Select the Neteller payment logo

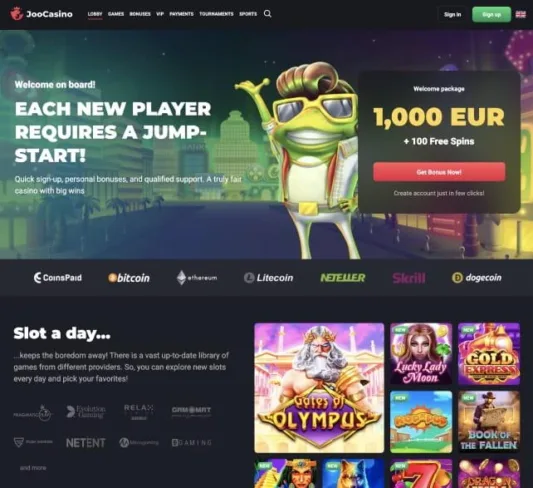tap(343, 278)
